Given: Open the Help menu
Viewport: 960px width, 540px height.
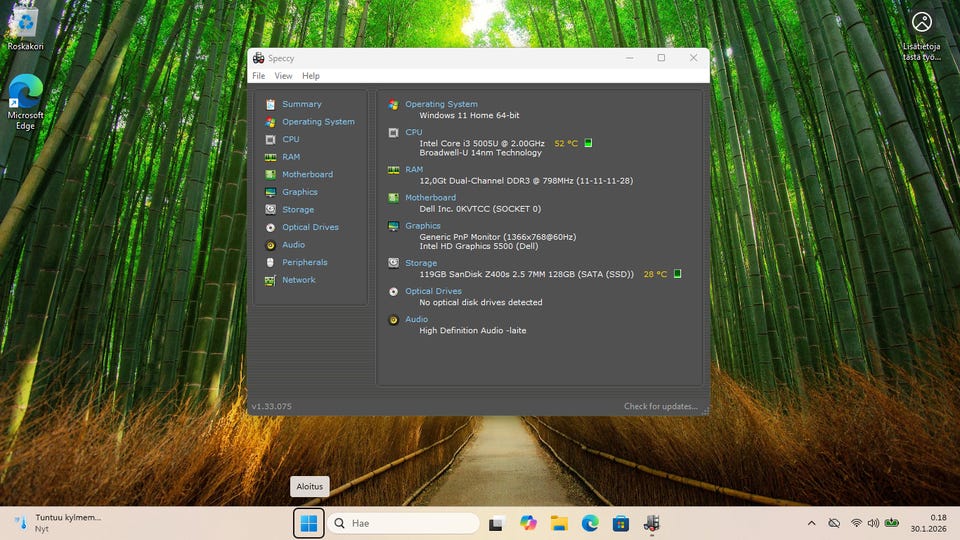Looking at the screenshot, I should tap(311, 76).
